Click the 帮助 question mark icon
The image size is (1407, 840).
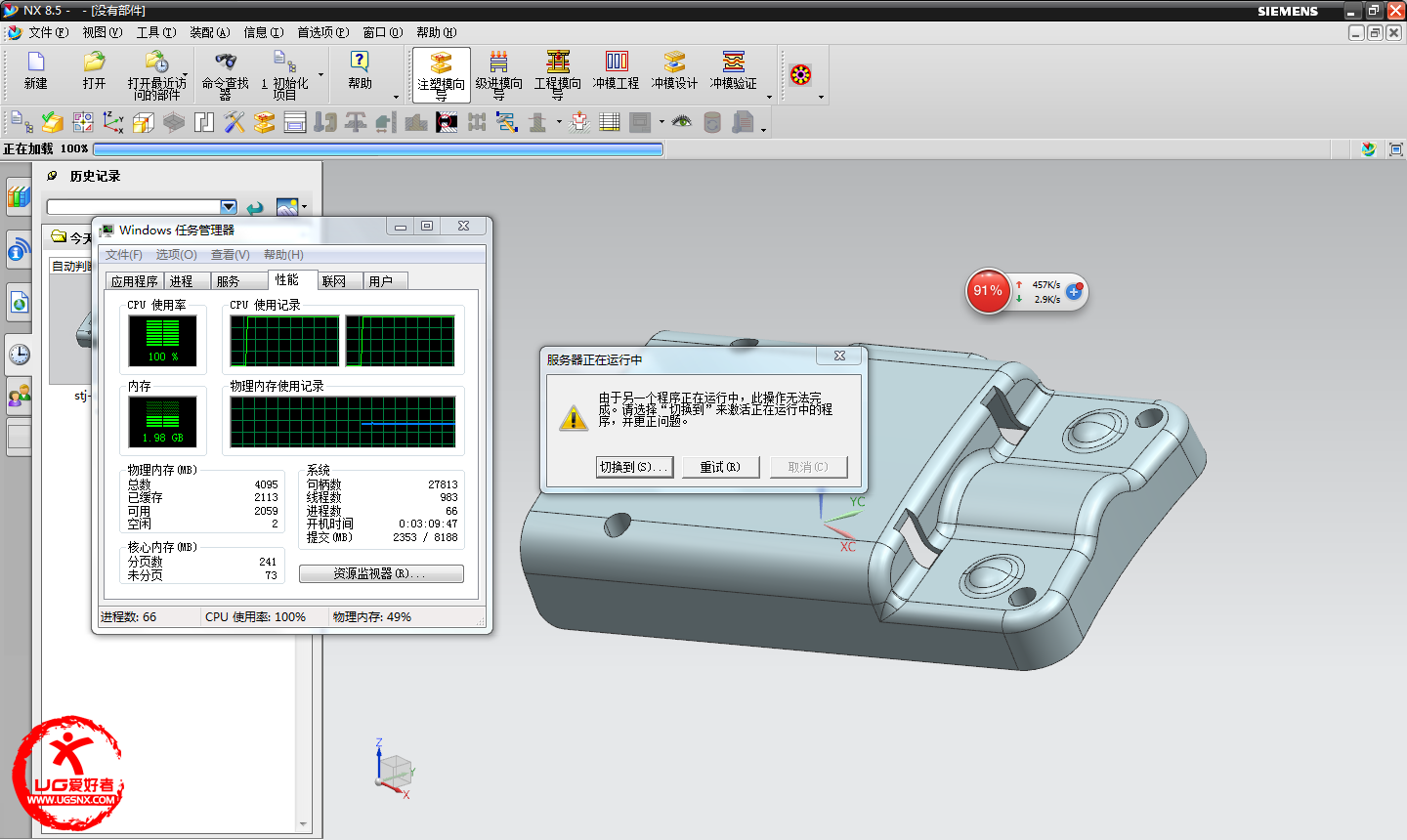(x=360, y=62)
